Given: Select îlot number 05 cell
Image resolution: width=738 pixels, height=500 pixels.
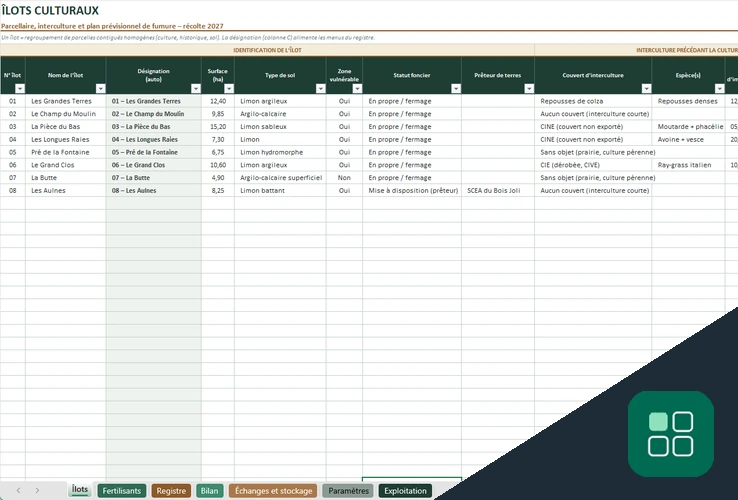Looking at the screenshot, I should (x=13, y=152).
